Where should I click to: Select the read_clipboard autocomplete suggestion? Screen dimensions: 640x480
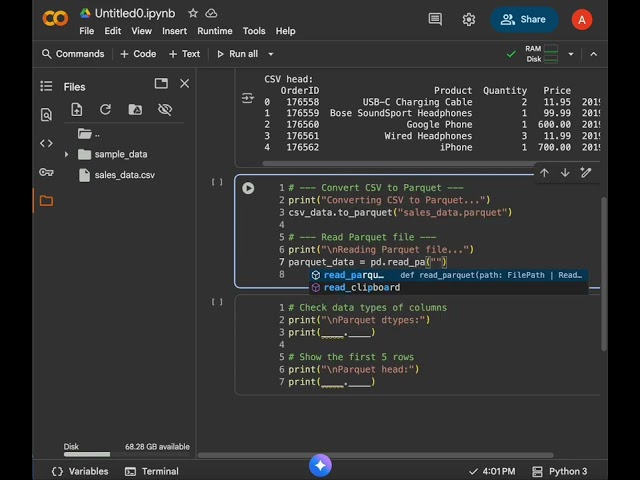pyautogui.click(x=449, y=287)
